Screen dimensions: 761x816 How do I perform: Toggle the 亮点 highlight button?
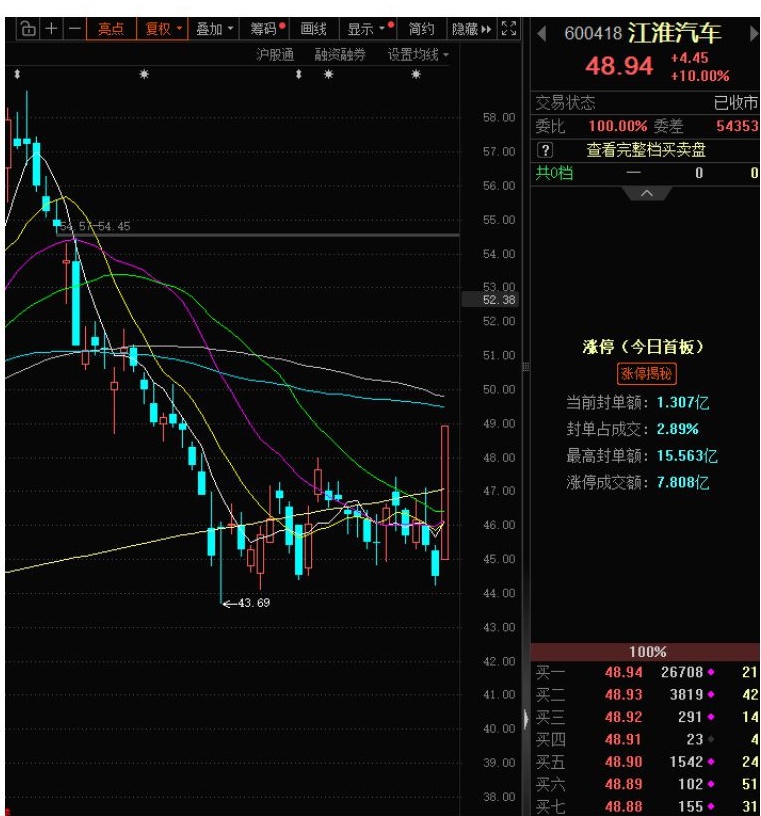point(111,29)
